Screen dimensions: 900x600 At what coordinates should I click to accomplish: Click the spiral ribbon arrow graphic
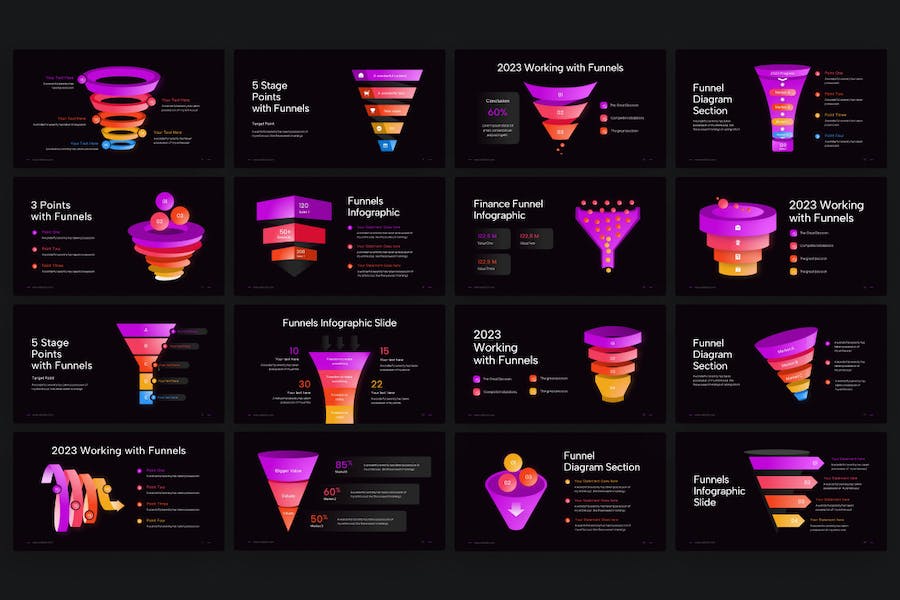(x=82, y=496)
